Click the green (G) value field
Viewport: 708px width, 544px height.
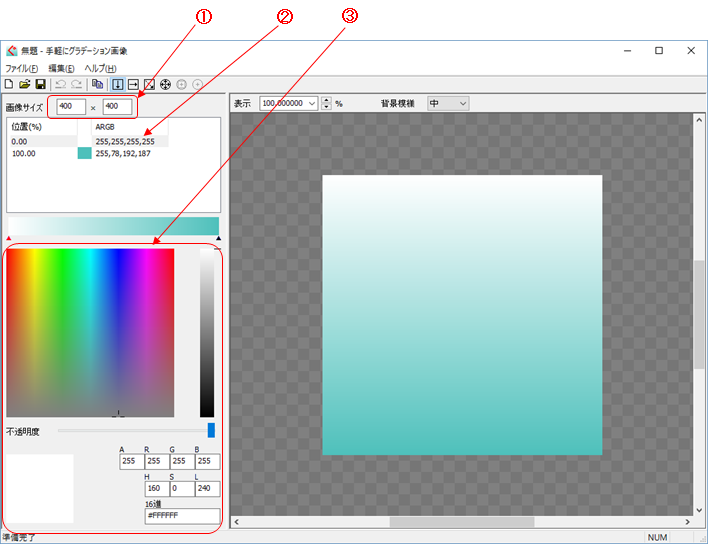pos(182,461)
